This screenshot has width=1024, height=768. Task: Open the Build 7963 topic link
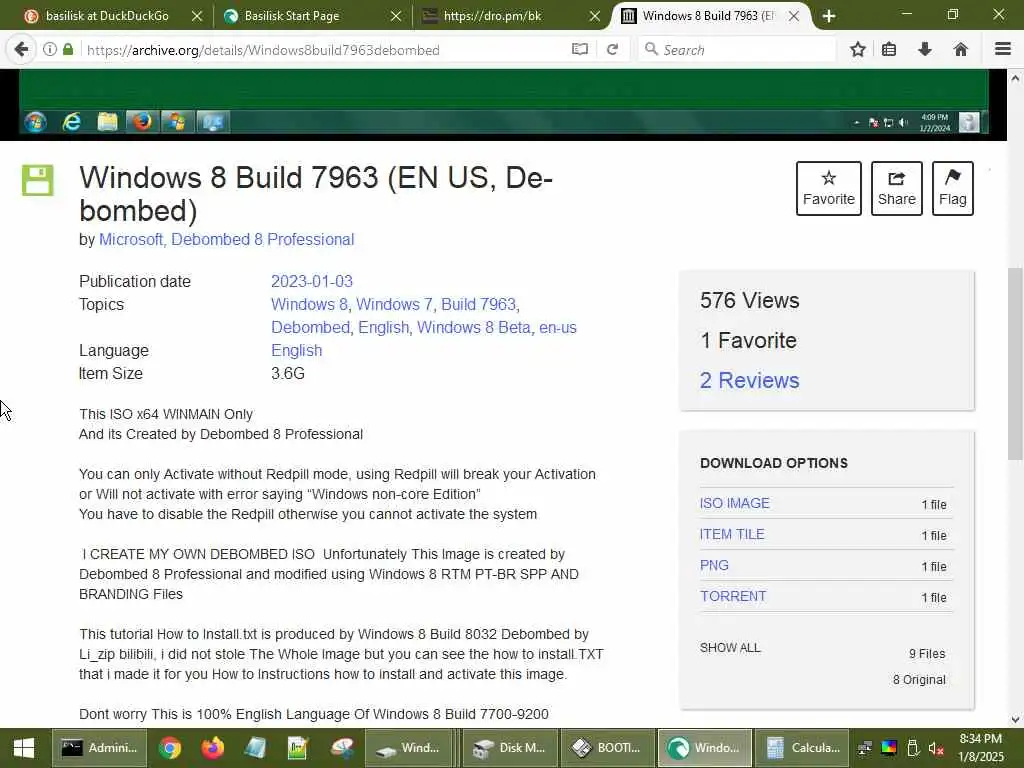pos(479,304)
